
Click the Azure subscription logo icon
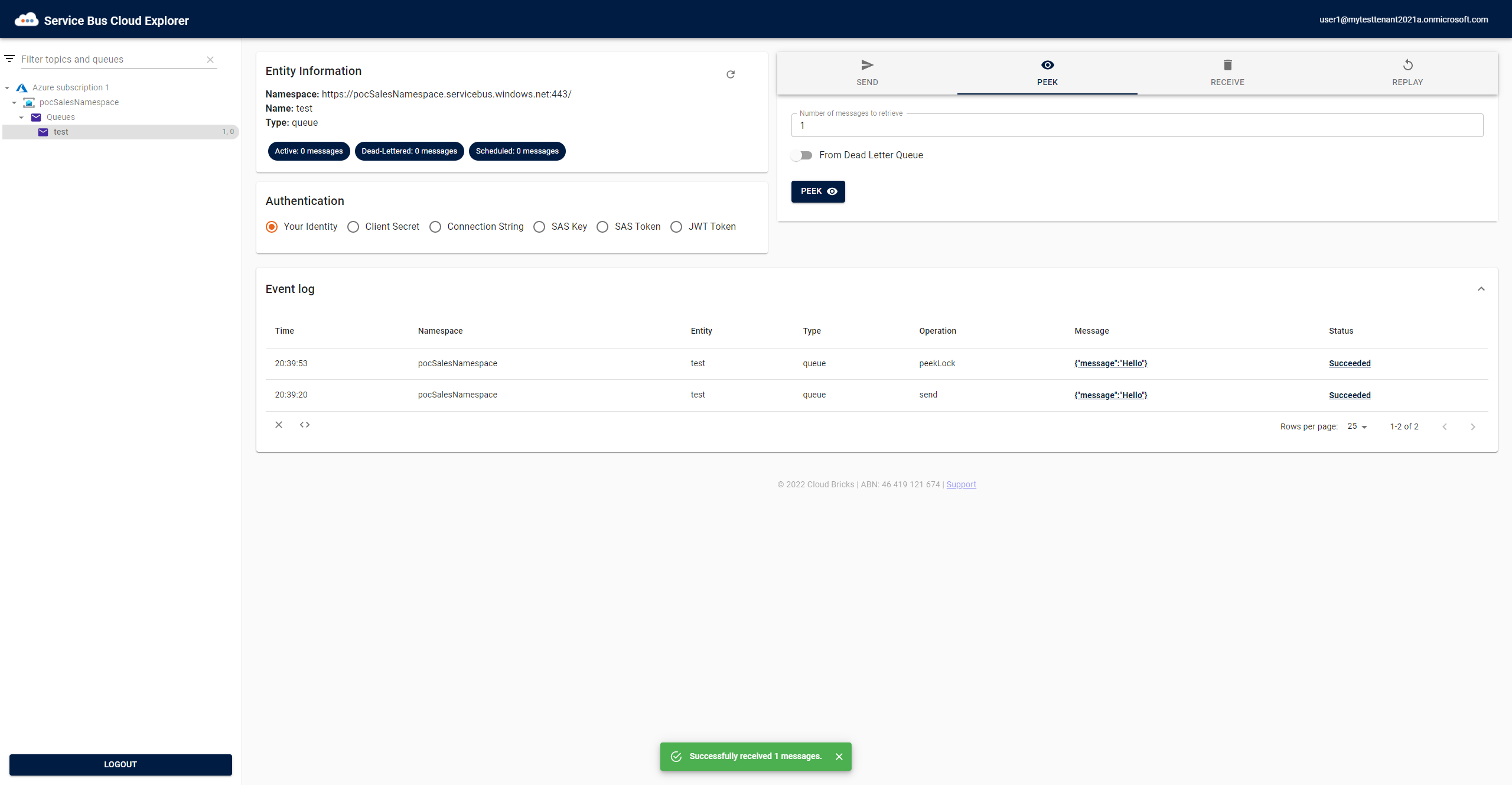click(22, 87)
